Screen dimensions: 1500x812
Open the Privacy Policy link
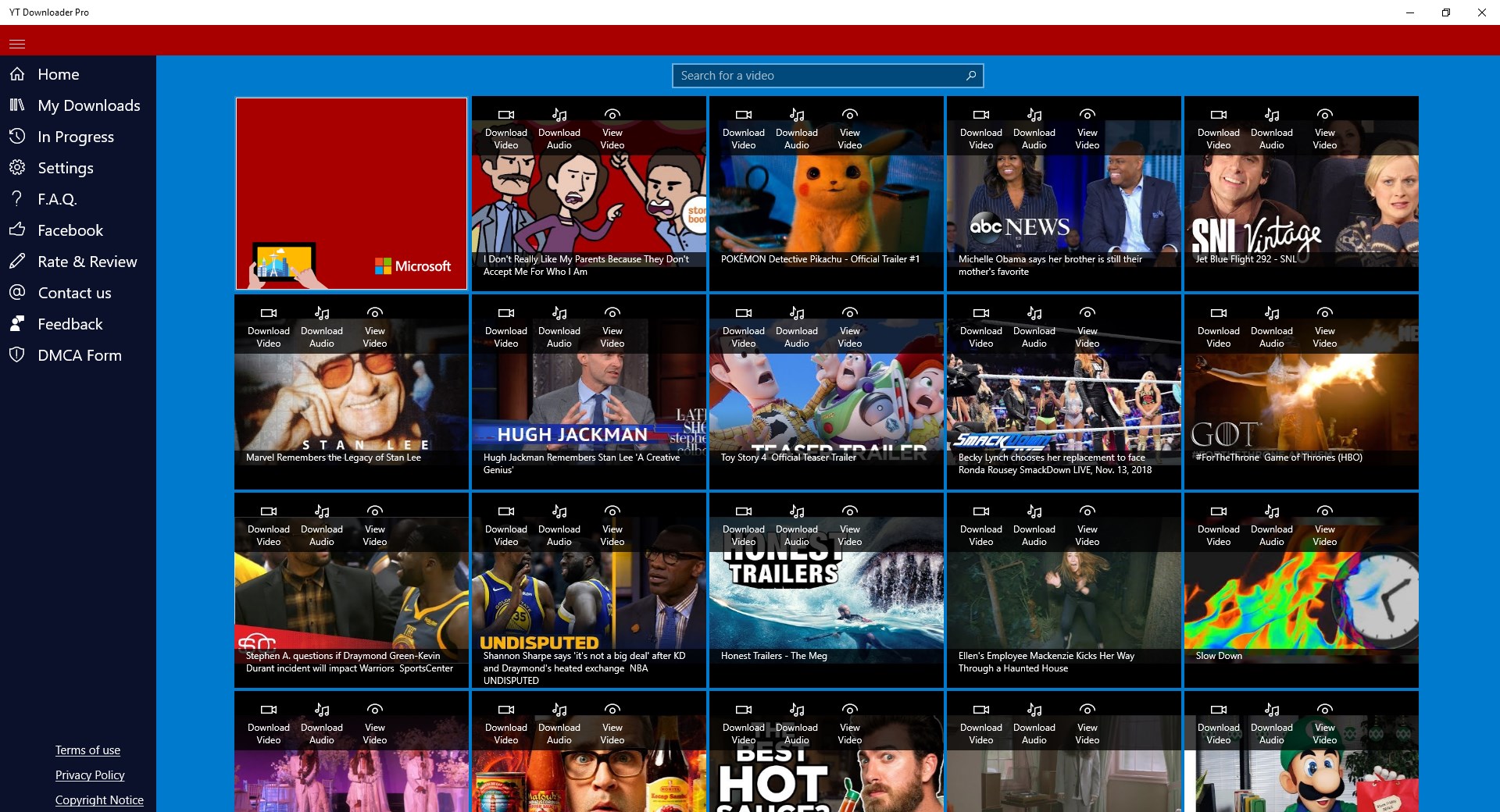(x=90, y=775)
